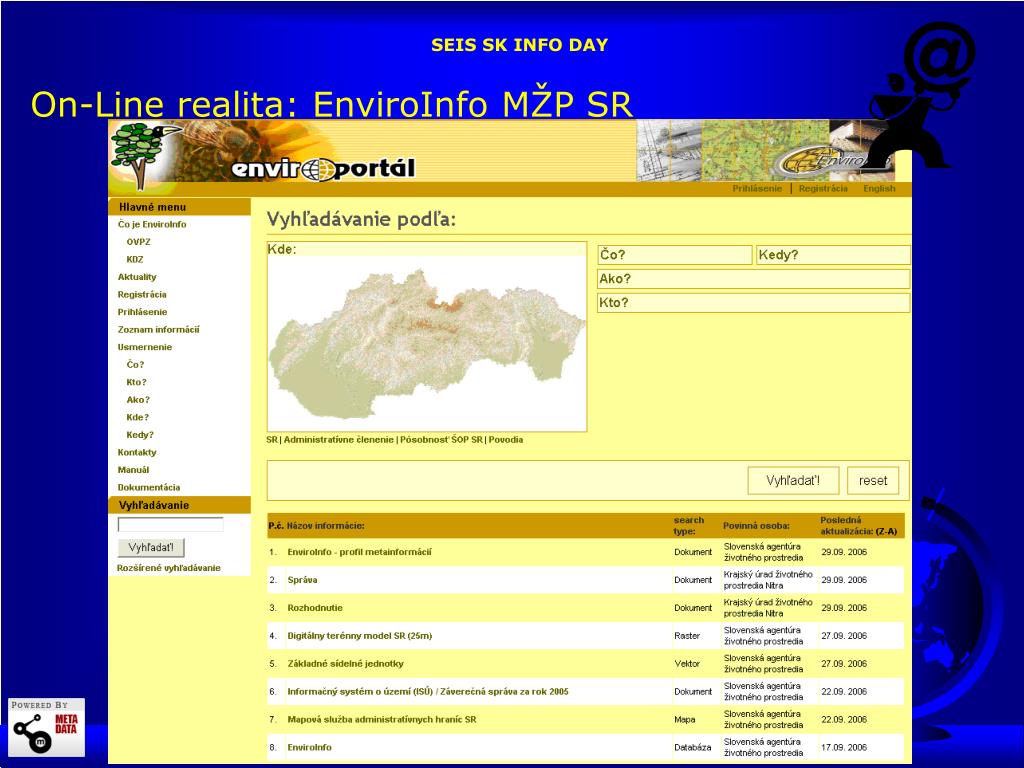Select Administratívne členenie map link
Screen dimensions: 1024x768
tap(339, 440)
